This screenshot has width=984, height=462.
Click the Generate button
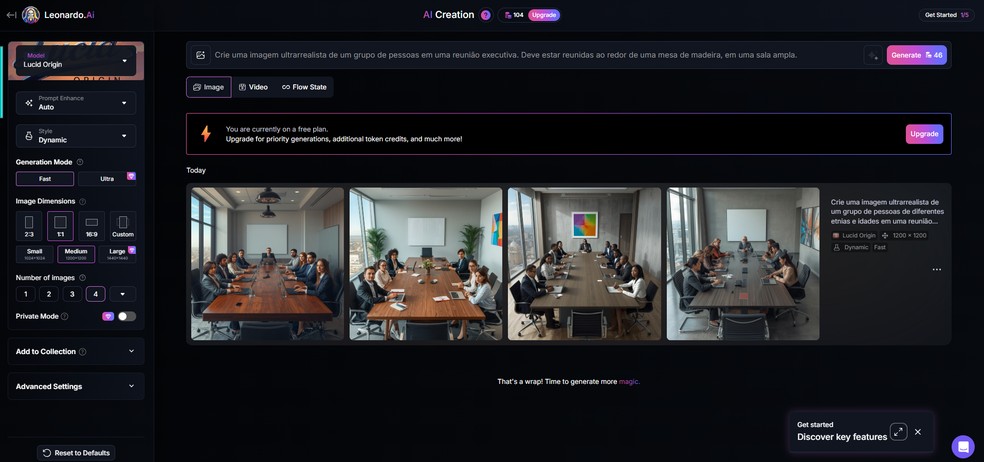click(917, 55)
